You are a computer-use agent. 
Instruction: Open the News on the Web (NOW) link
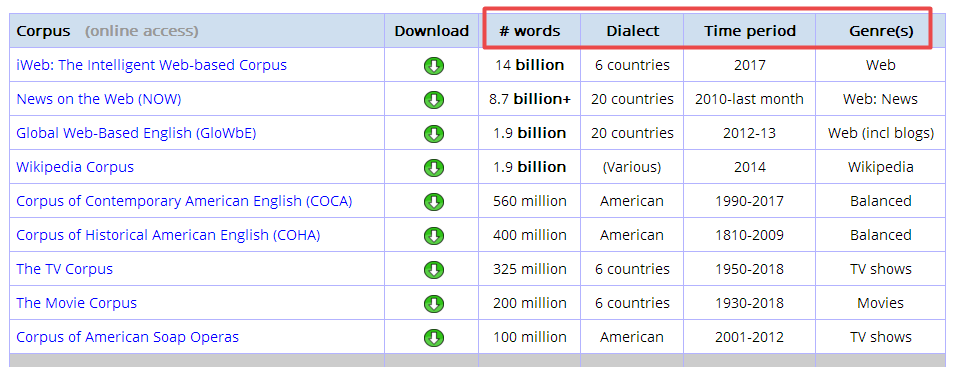coord(99,99)
